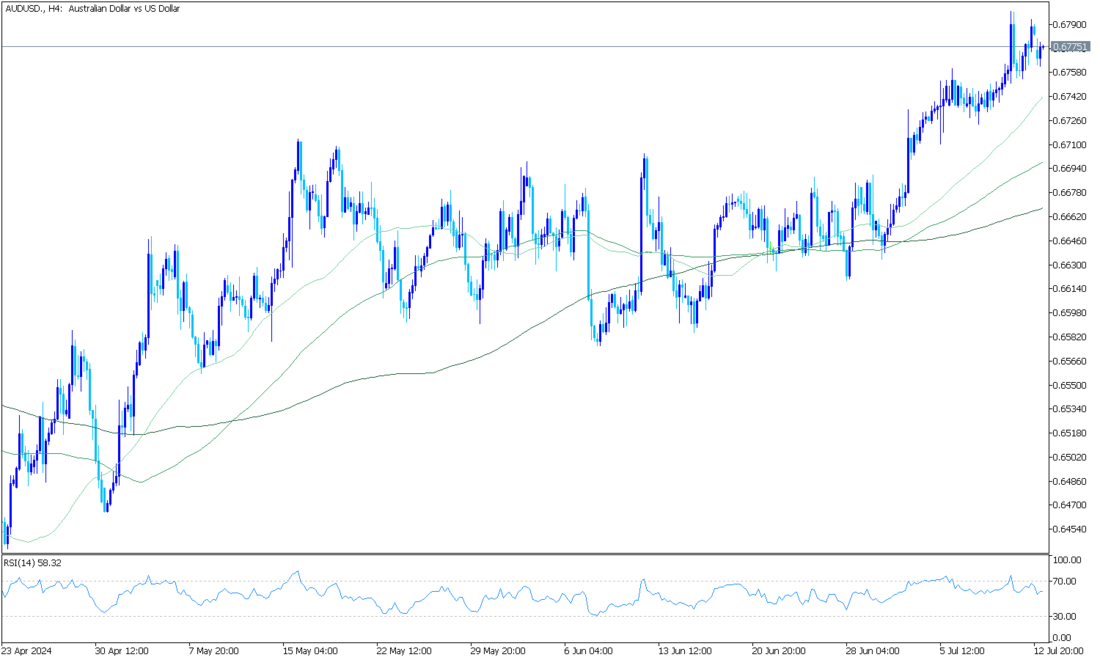Click the 6 Jun 04:00 time label
Screen dimensions: 1100x660
point(589,650)
